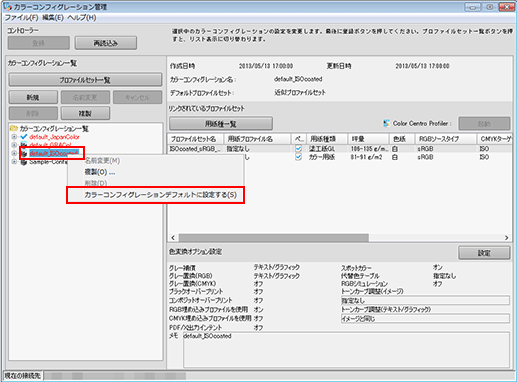Click the 再読込み button

(106, 43)
